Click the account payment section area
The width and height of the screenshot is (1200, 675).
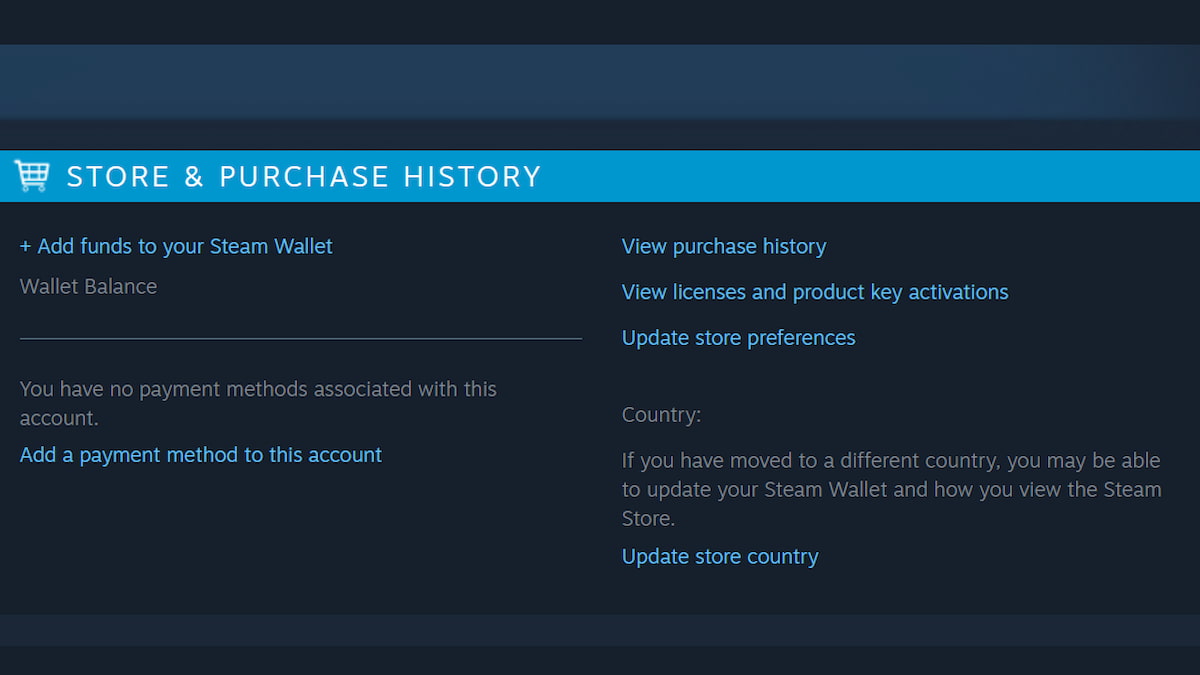click(x=258, y=420)
